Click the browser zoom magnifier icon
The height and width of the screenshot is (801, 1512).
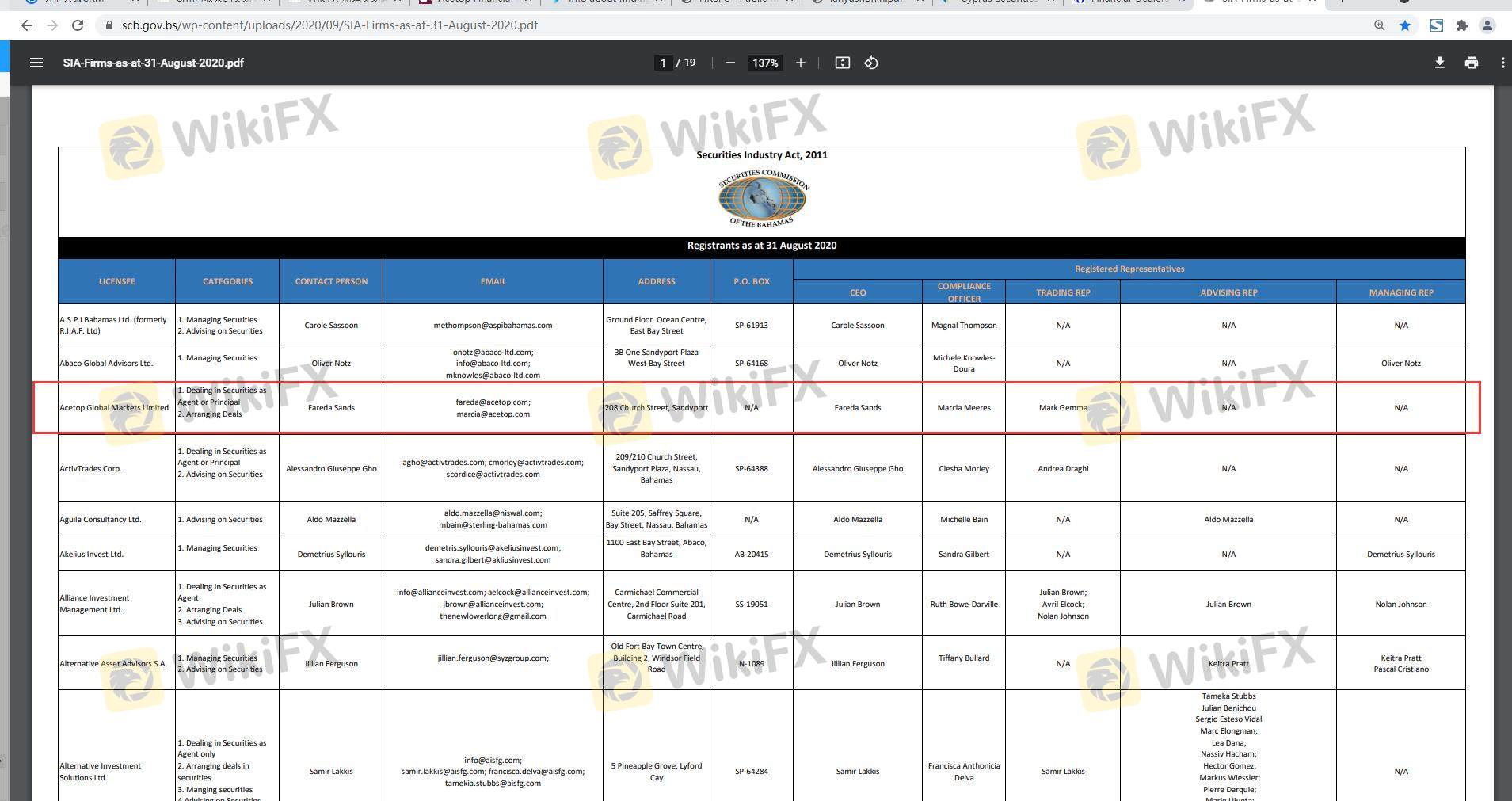coord(1380,25)
